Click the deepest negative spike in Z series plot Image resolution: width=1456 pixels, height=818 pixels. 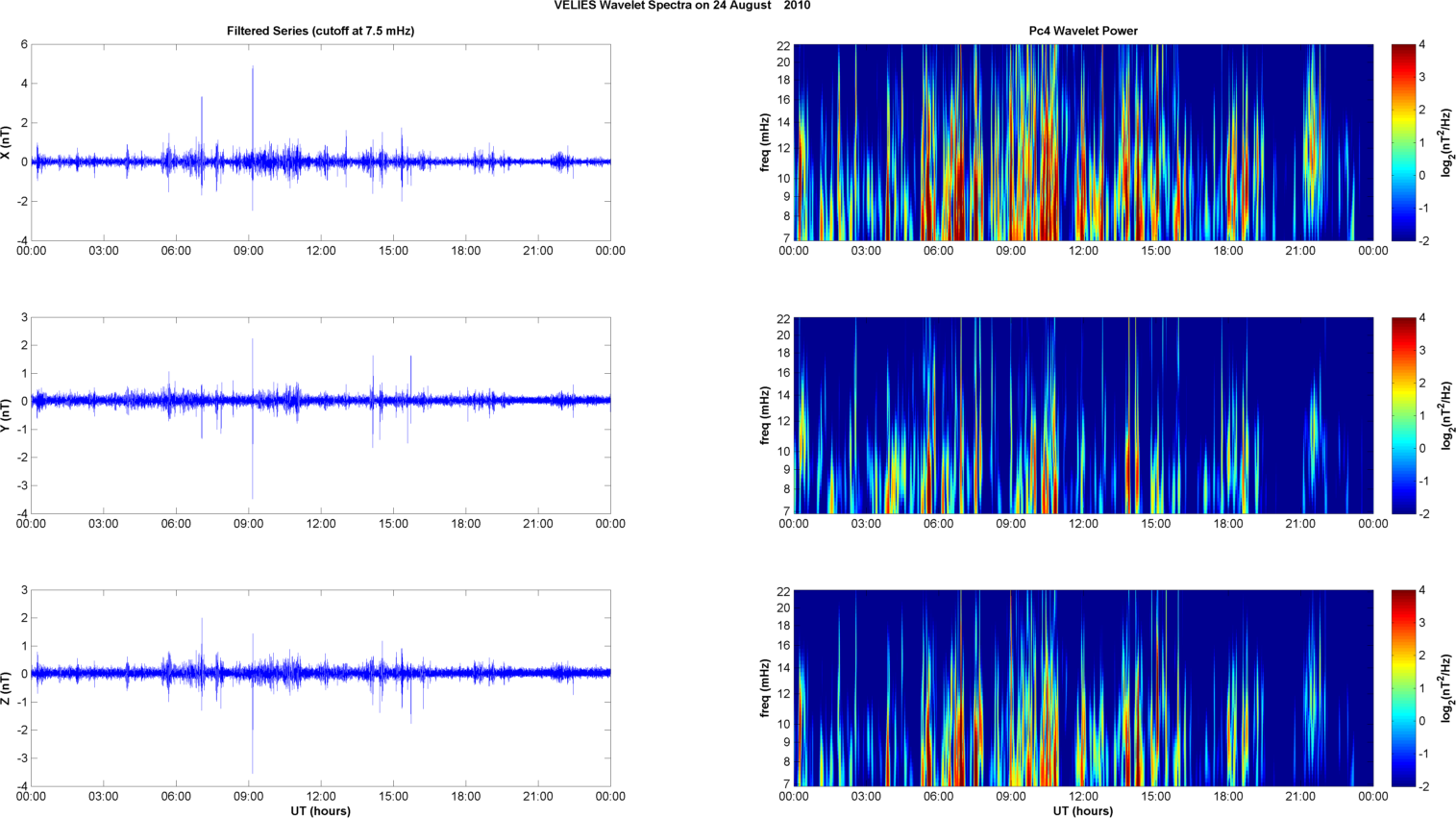252,769
